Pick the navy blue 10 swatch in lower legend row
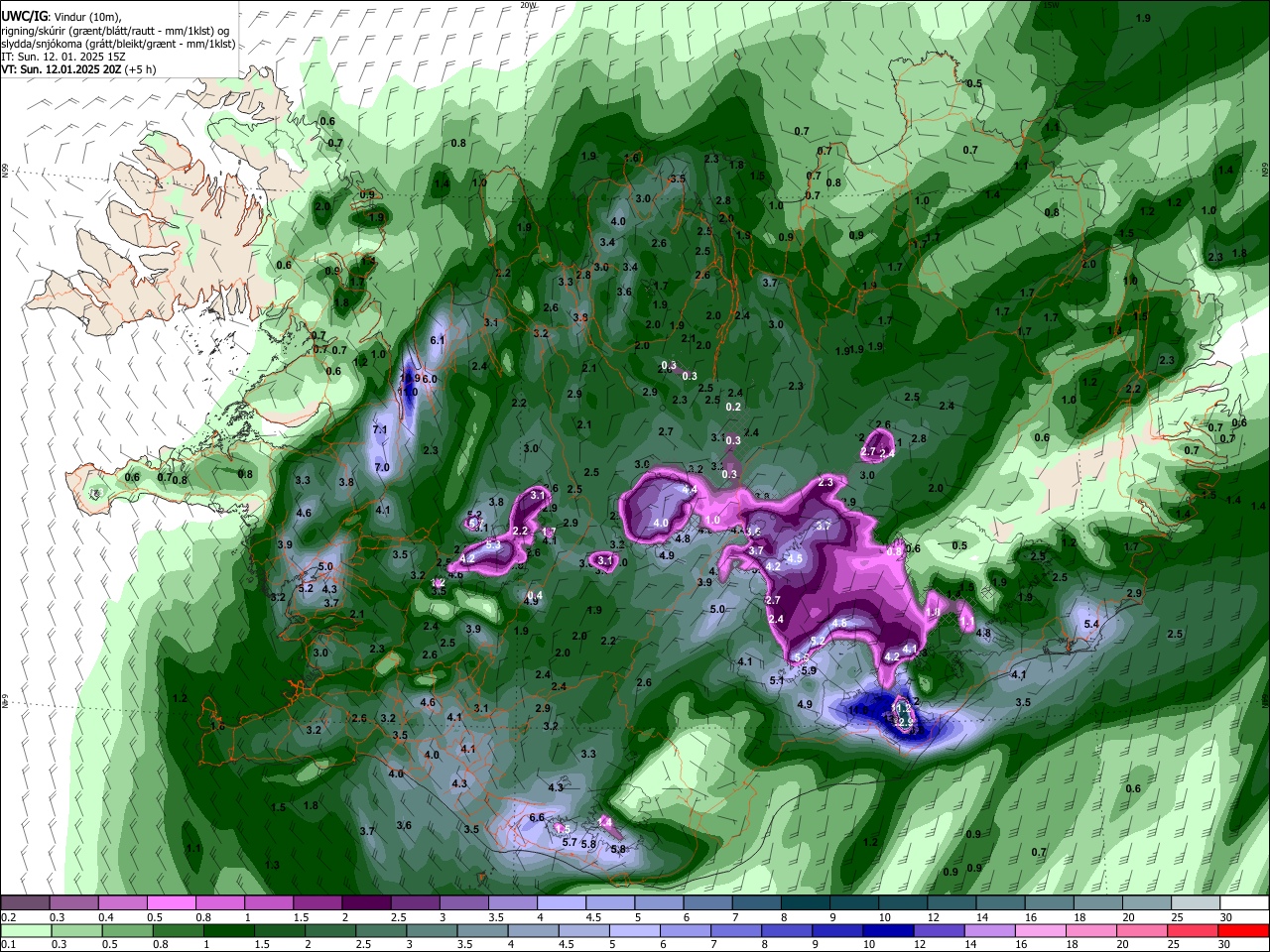 [888, 930]
